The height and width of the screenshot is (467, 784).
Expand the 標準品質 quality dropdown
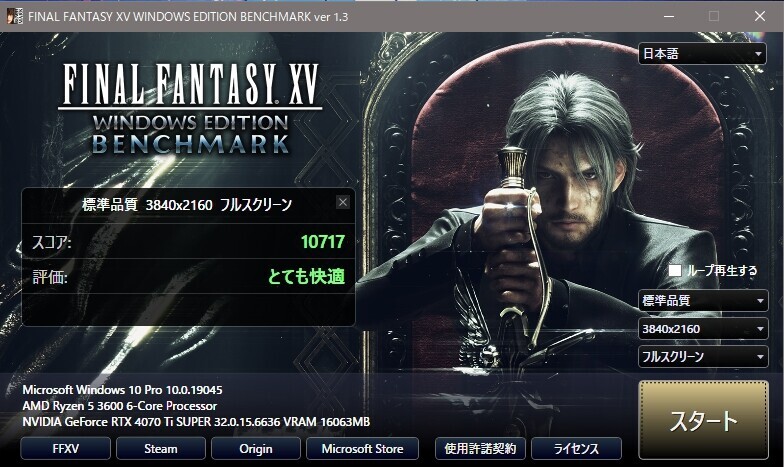(x=703, y=300)
